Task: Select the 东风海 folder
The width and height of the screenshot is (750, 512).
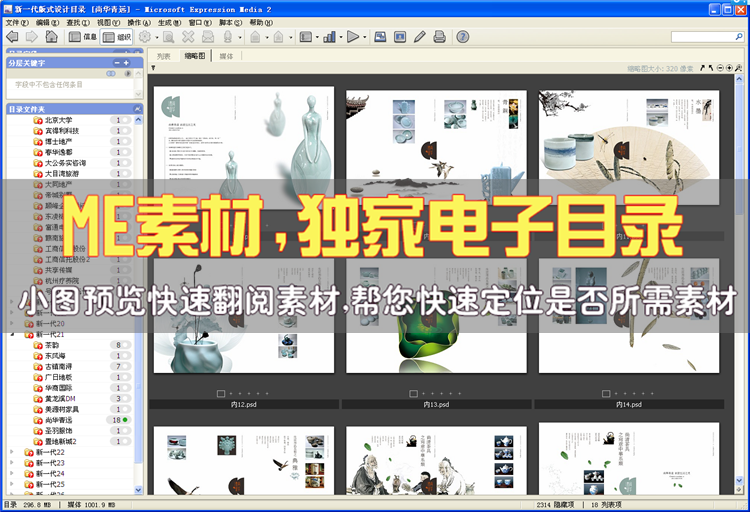Action: [55, 356]
